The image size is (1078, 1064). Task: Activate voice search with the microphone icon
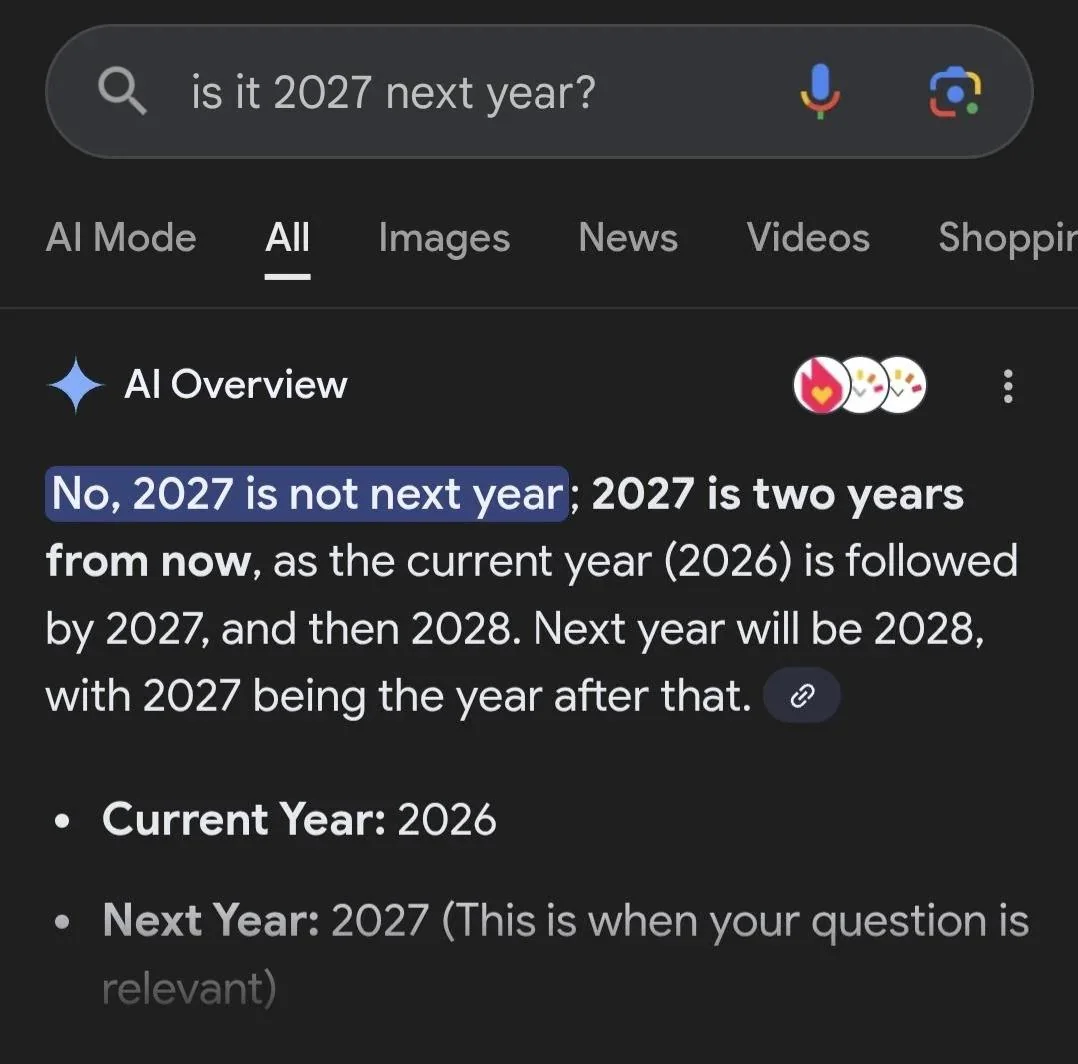click(x=821, y=91)
